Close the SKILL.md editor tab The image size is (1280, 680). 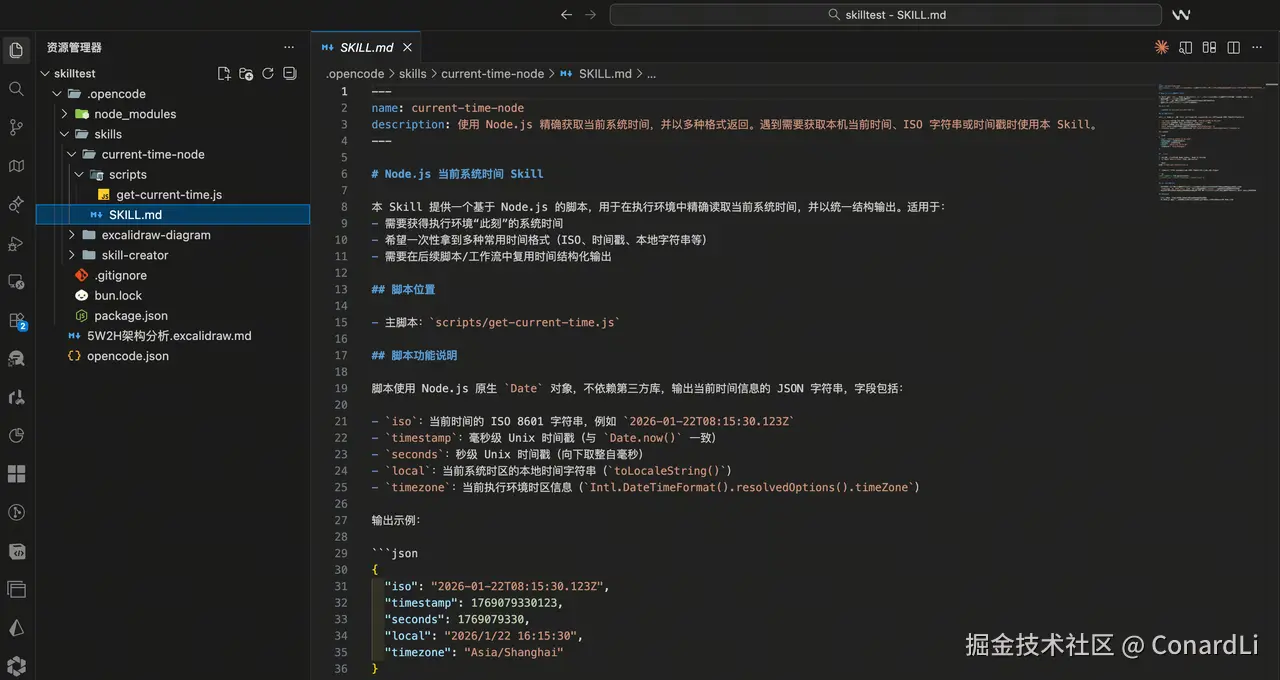pyautogui.click(x=407, y=47)
